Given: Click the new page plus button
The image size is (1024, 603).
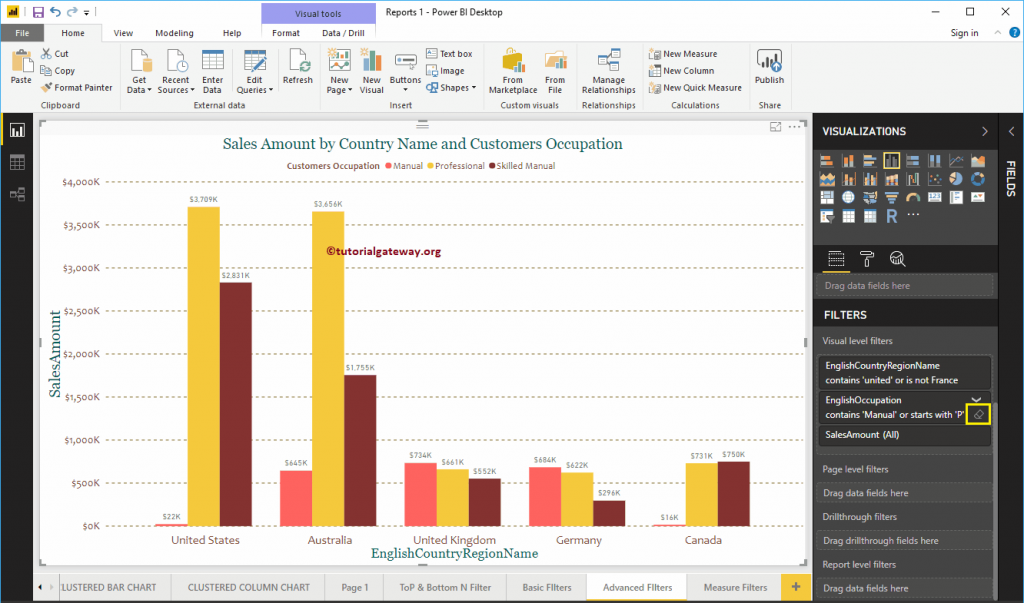Looking at the screenshot, I should (x=797, y=587).
